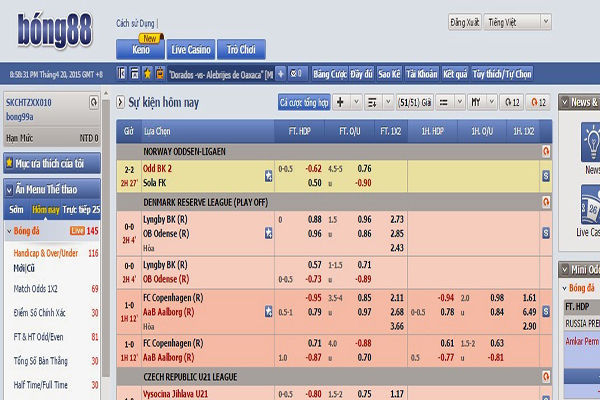This screenshot has height=400, width=600.
Task: Open Tùy thích/Tự Chọn preferences
Action: tap(502, 74)
